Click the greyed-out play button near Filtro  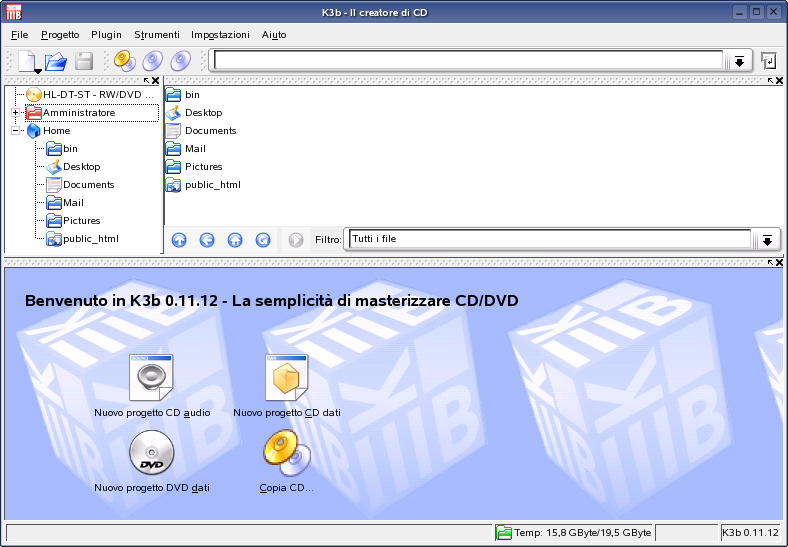[296, 240]
